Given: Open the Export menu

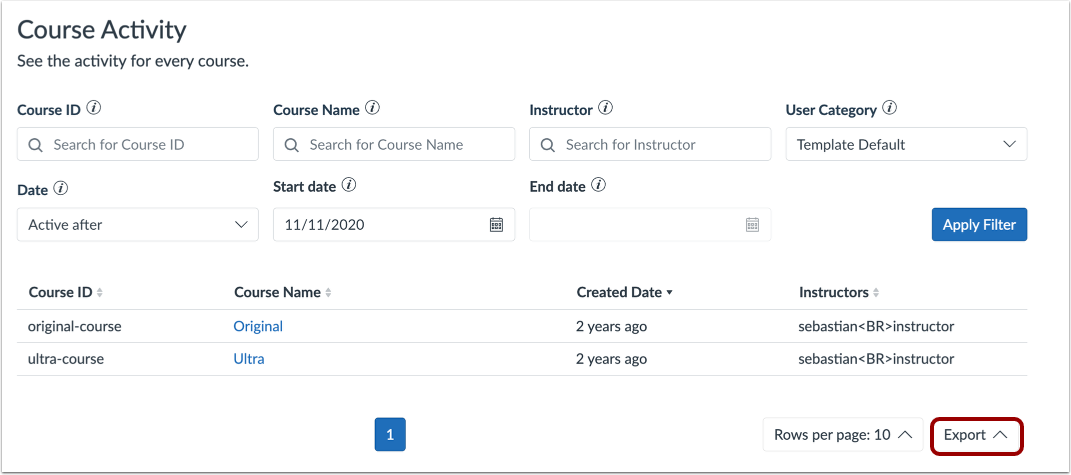Looking at the screenshot, I should coord(976,435).
